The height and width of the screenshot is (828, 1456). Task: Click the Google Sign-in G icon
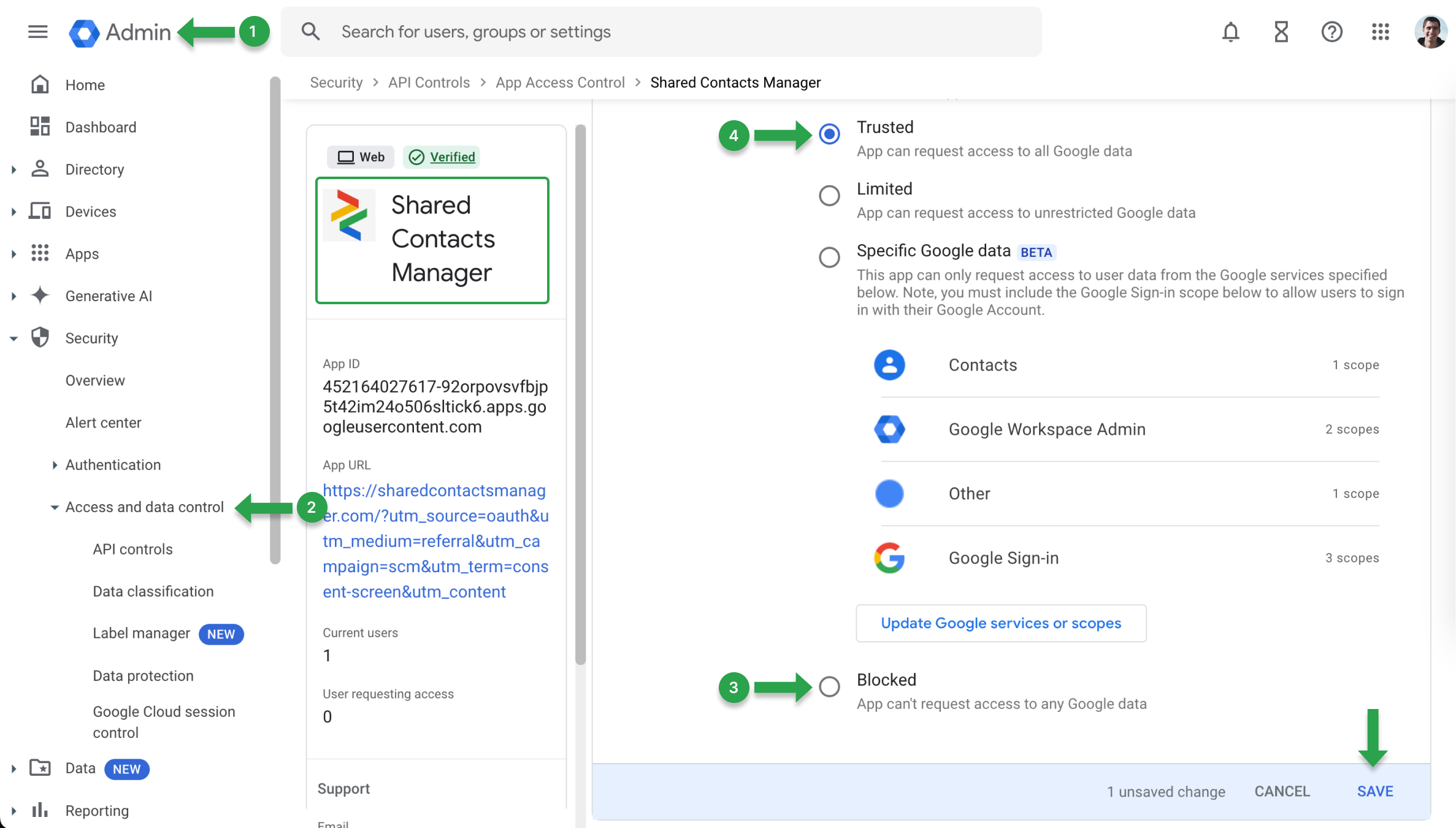point(889,558)
